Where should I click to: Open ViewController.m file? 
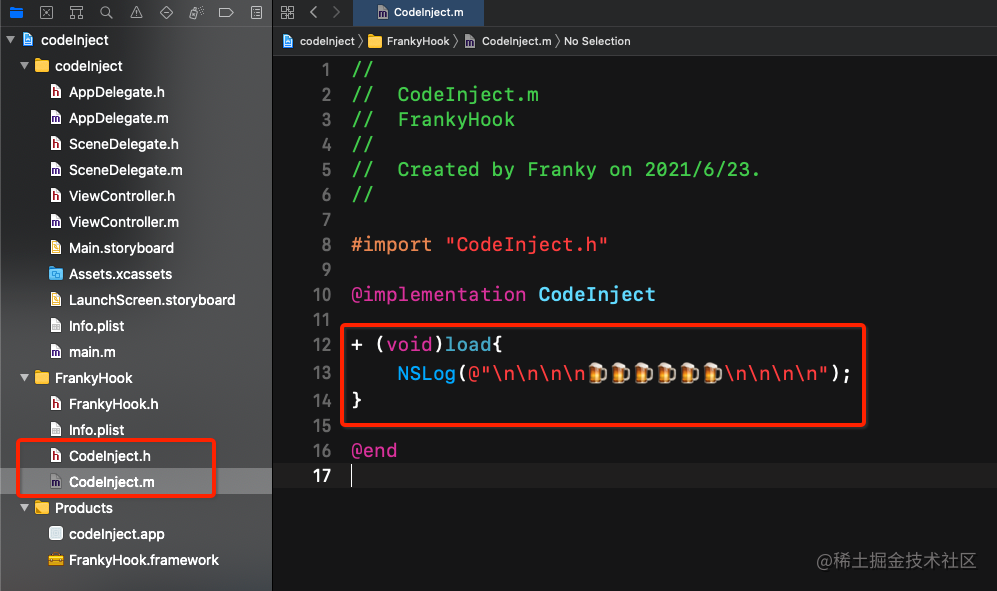123,223
